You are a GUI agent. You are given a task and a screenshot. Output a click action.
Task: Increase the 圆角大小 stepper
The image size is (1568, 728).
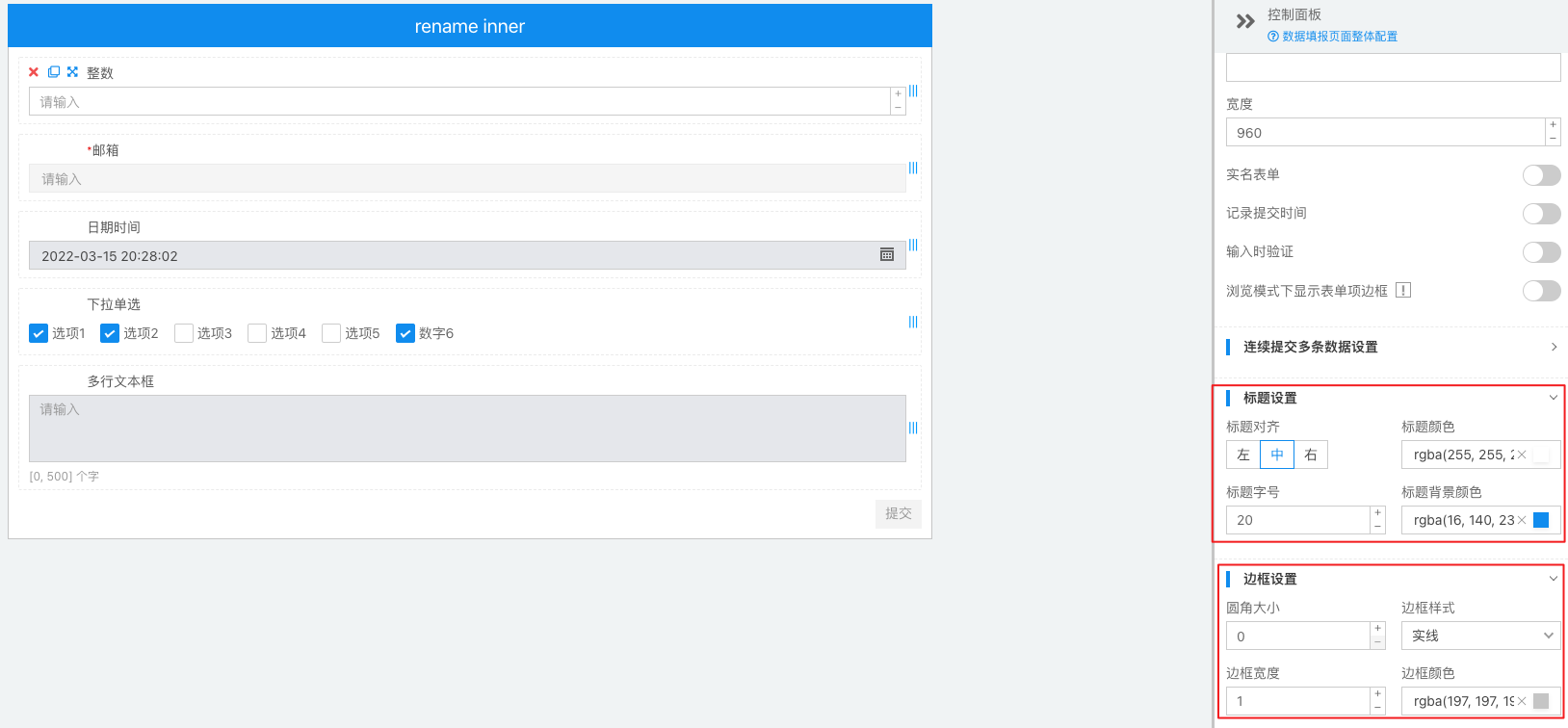(x=1377, y=629)
